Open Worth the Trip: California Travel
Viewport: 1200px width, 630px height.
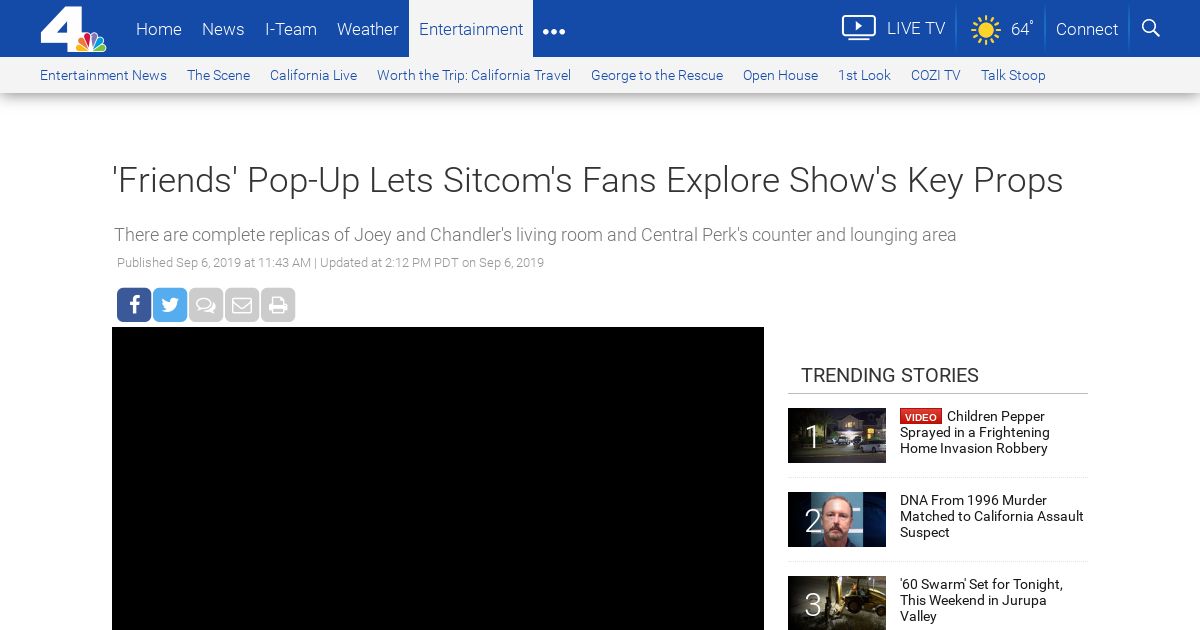474,75
